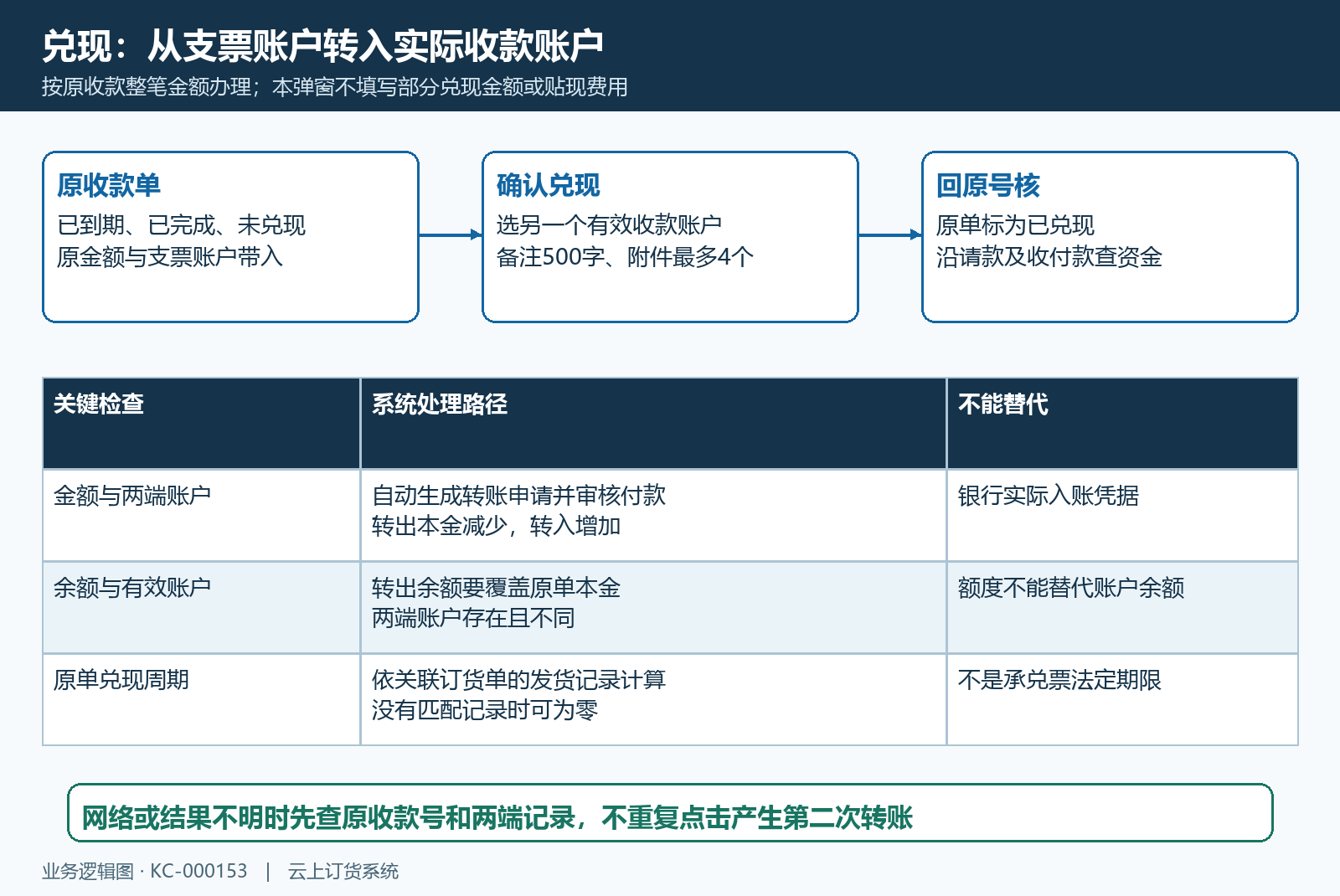Click the line 沿请款及收付款查资金

[x=1049, y=257]
